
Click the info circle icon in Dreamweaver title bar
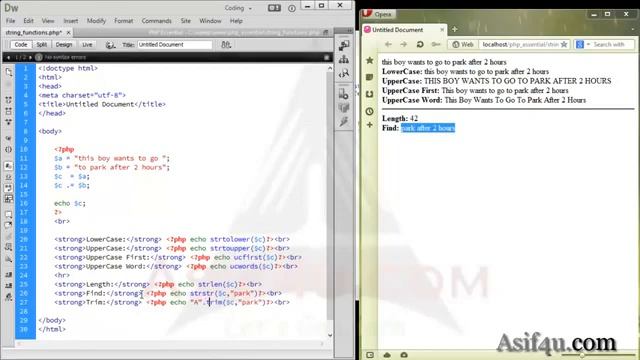coord(292,8)
